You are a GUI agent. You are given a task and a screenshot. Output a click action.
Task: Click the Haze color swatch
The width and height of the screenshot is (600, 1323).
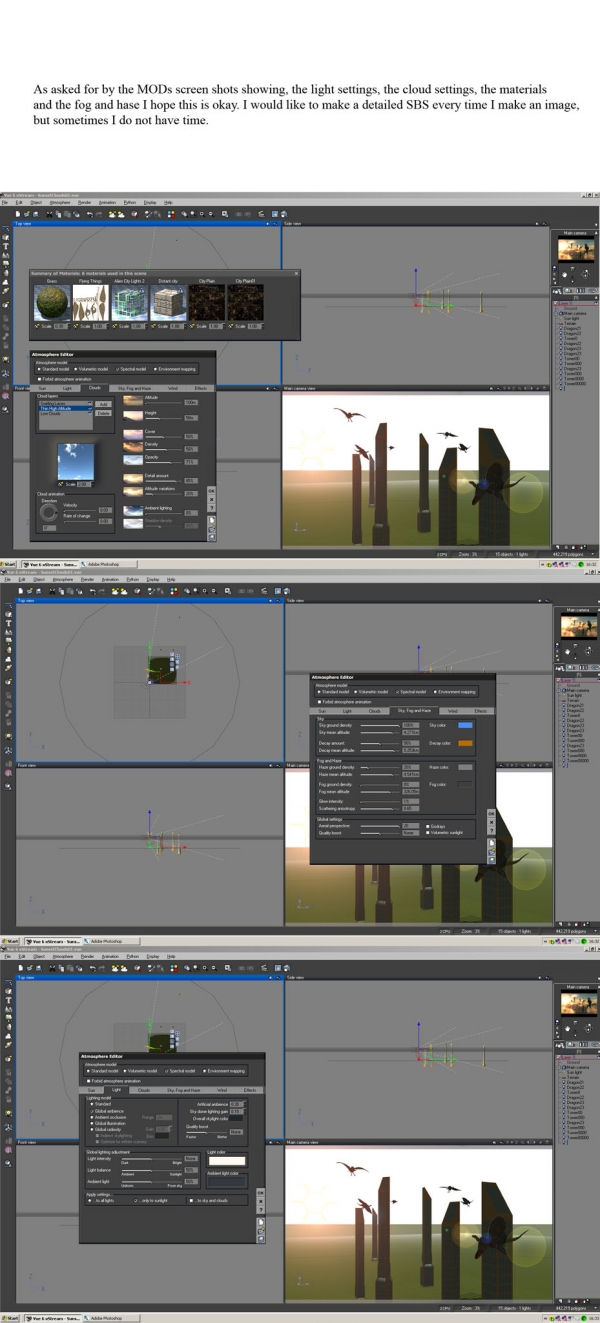coord(465,767)
